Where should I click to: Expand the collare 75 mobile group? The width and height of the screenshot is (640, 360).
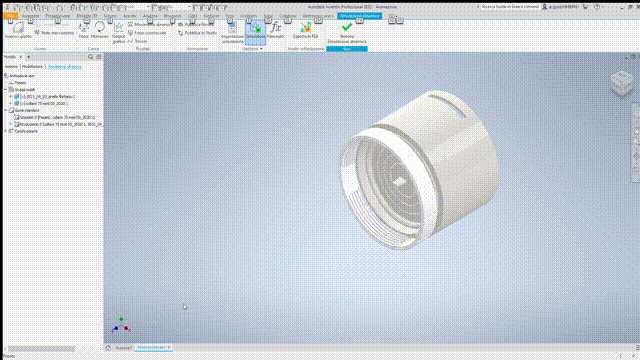11,104
